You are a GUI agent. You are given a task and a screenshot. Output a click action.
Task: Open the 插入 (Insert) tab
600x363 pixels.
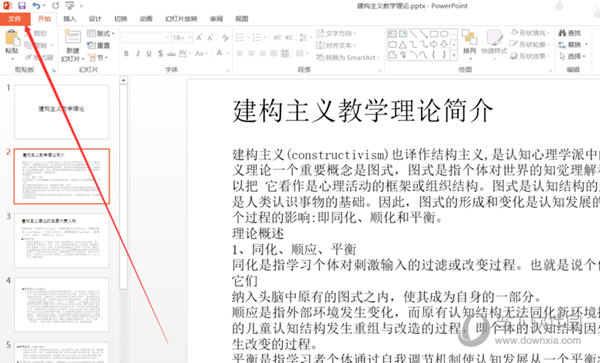70,19
